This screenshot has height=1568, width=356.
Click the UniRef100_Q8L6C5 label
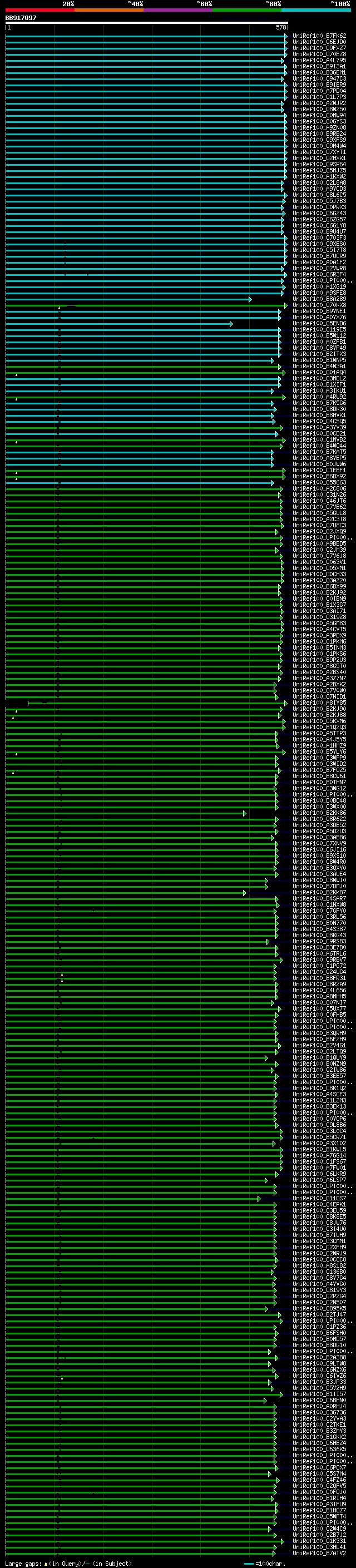click(319, 195)
